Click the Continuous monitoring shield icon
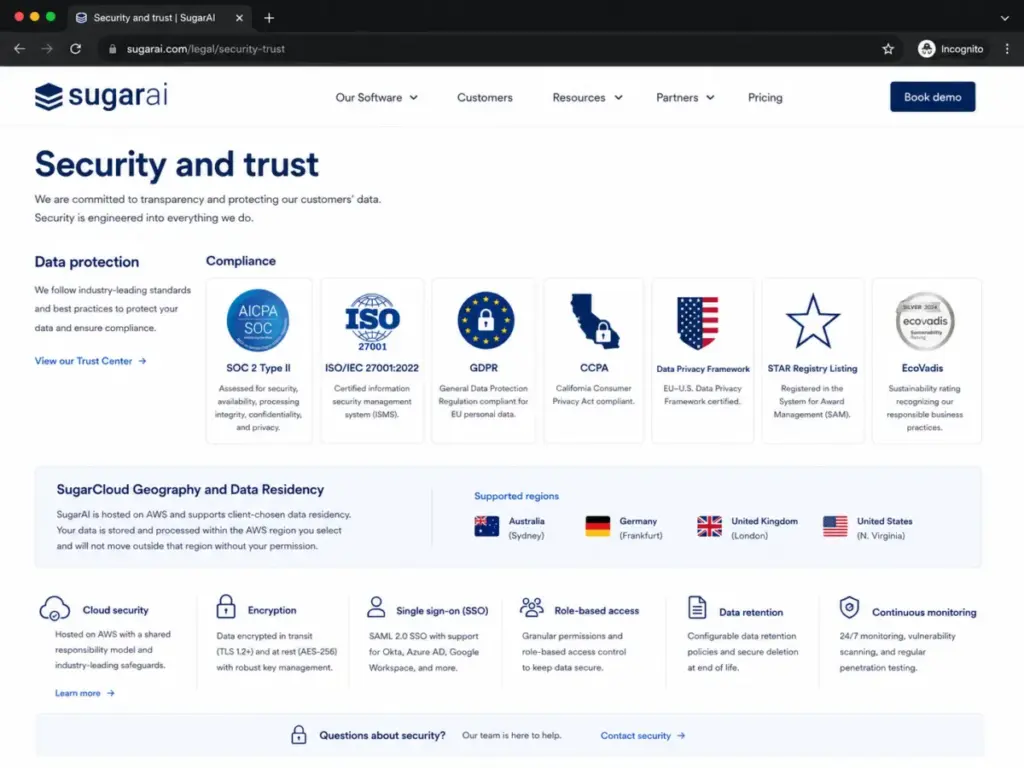The image size is (1024, 768). click(x=849, y=607)
